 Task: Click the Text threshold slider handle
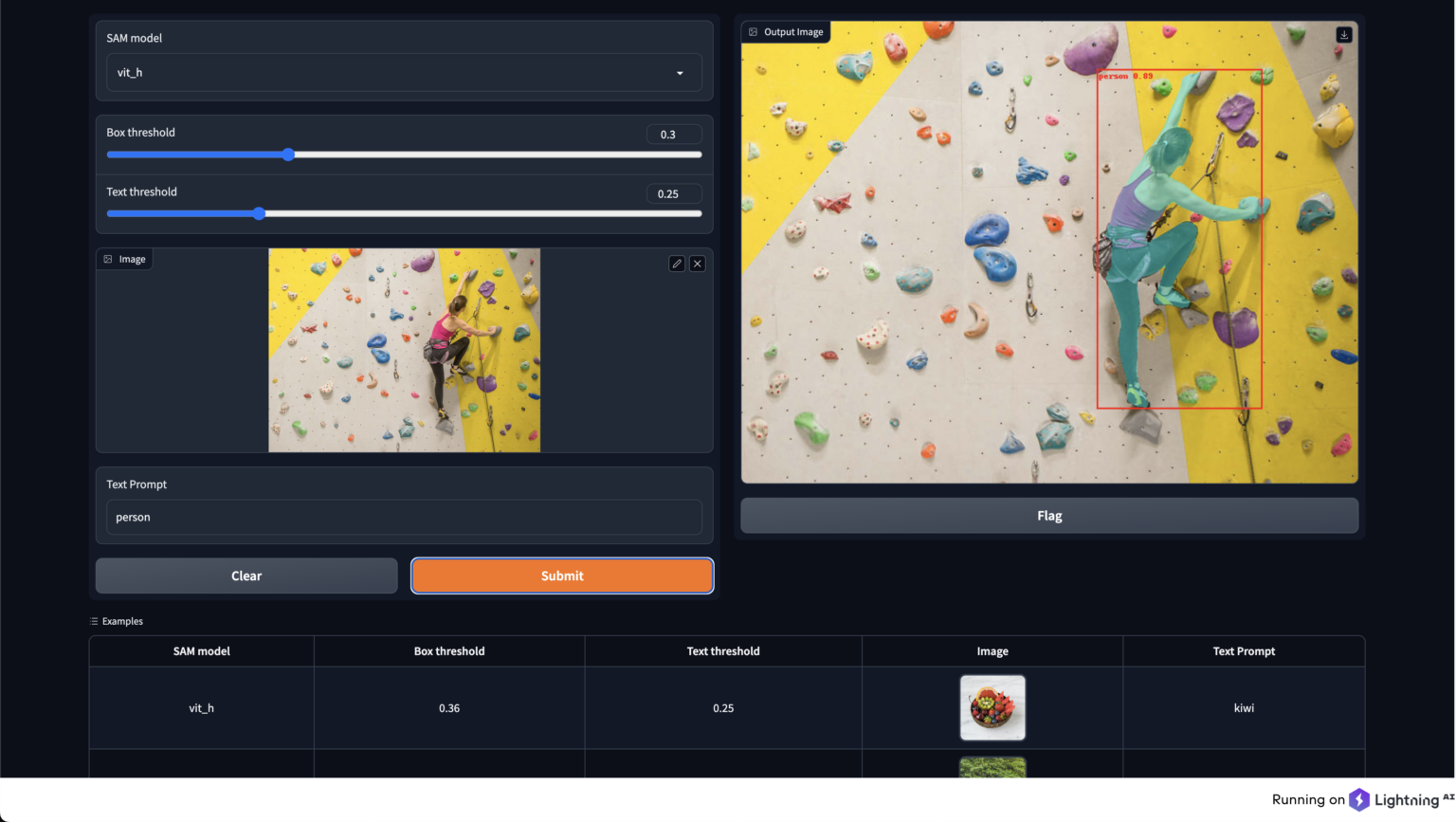click(x=259, y=213)
